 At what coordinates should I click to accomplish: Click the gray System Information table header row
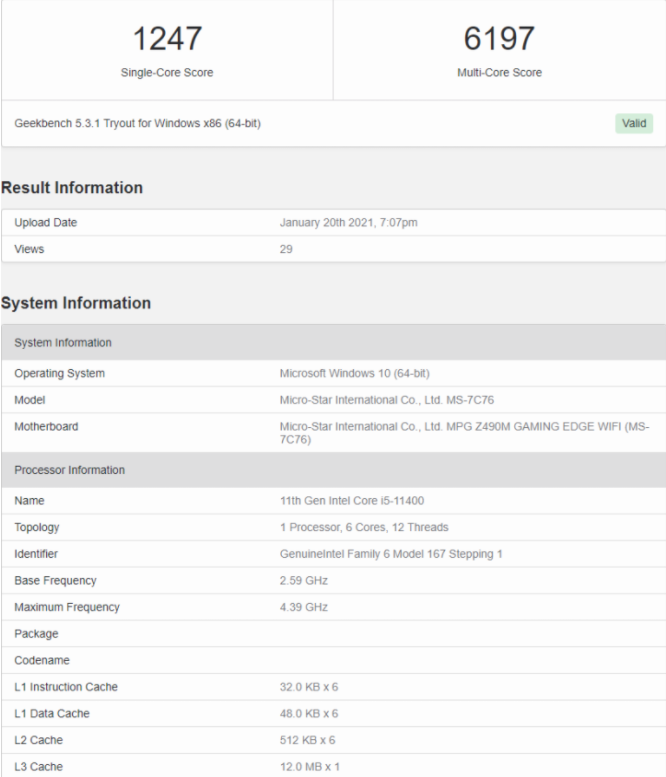(x=333, y=343)
